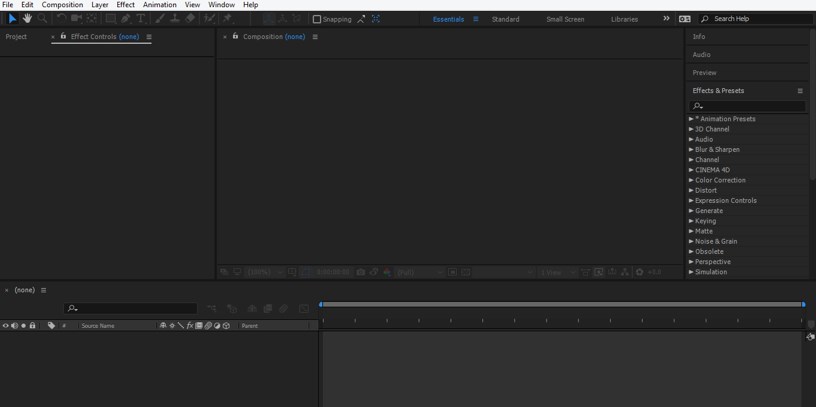This screenshot has height=407, width=816.
Task: Select the Selection arrow tool
Action: click(x=12, y=19)
